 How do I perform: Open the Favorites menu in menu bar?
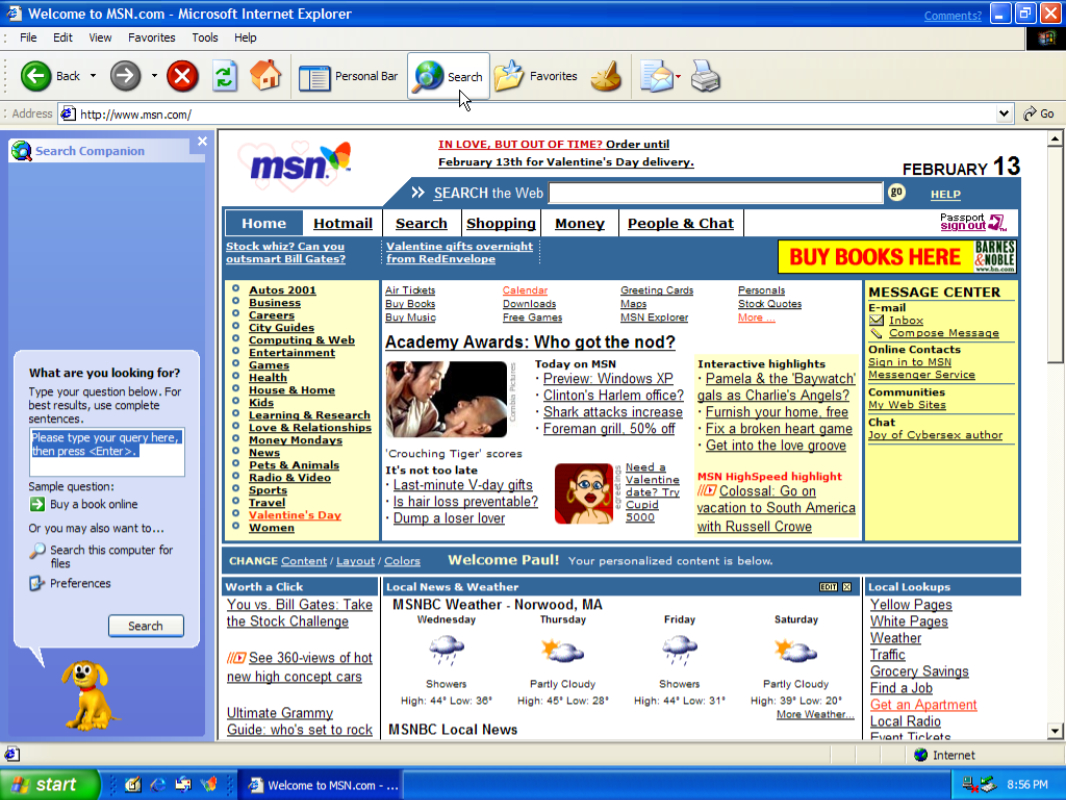pos(151,38)
